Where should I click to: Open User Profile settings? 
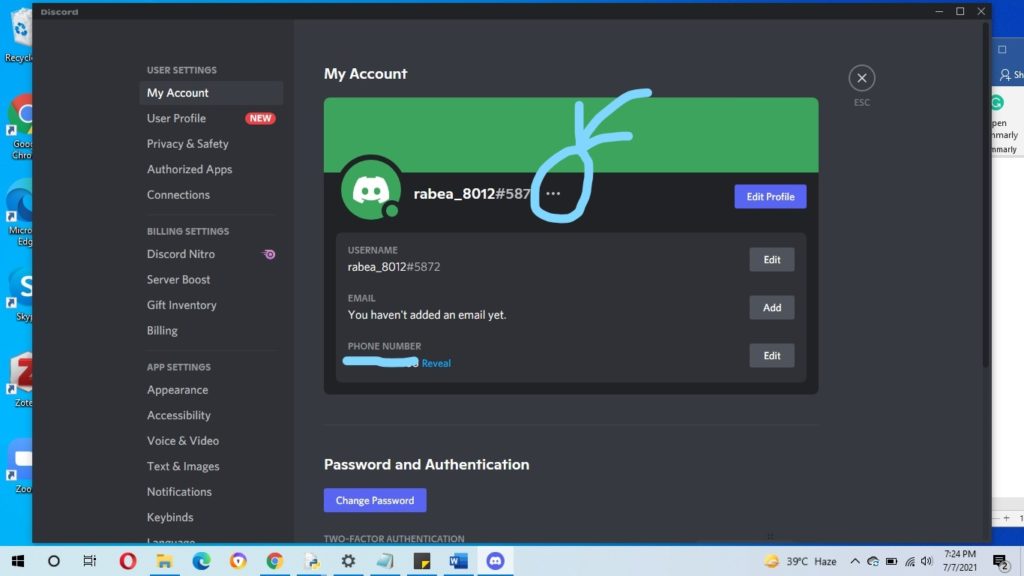click(211, 118)
